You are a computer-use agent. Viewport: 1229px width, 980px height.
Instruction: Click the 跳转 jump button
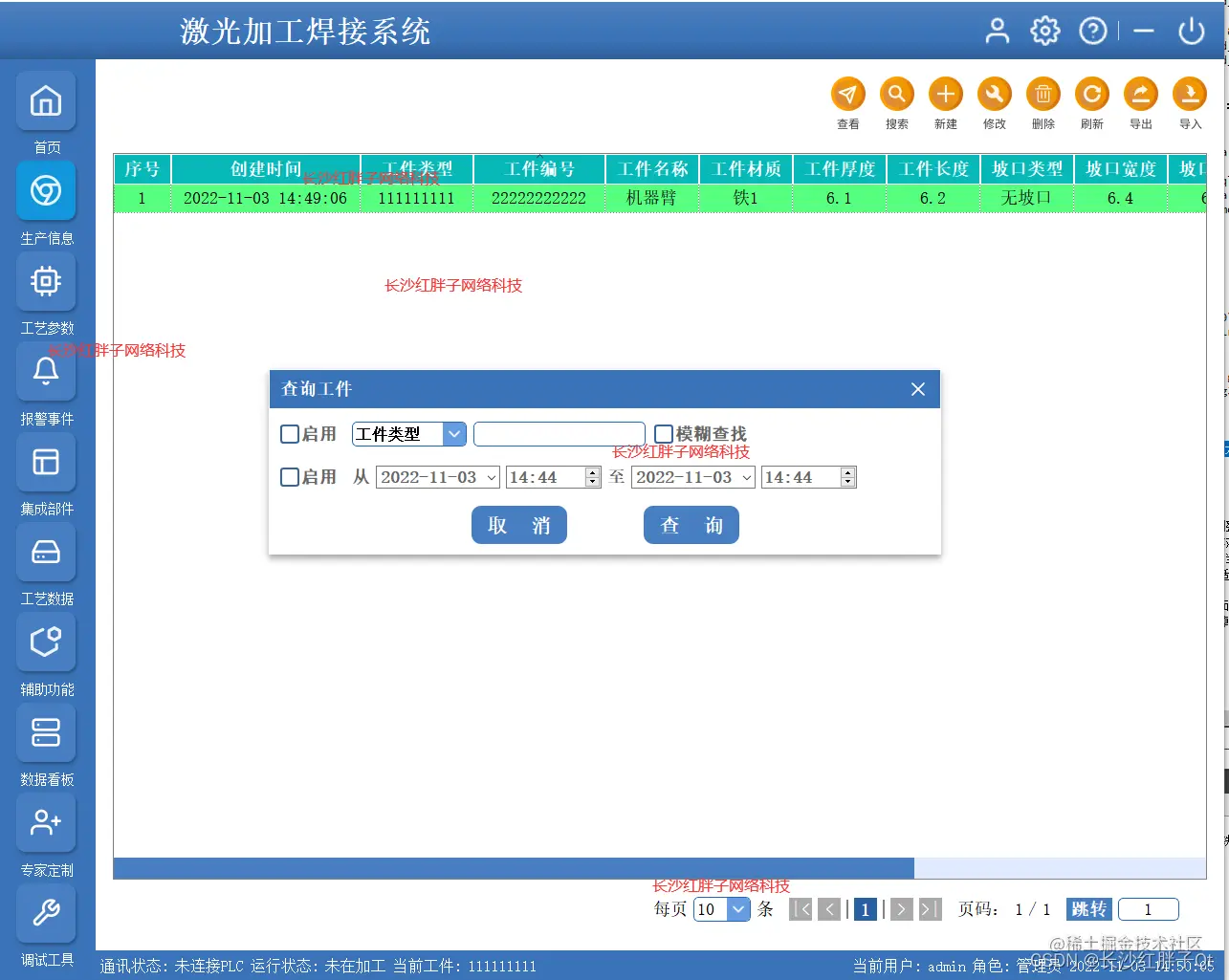click(x=1089, y=909)
